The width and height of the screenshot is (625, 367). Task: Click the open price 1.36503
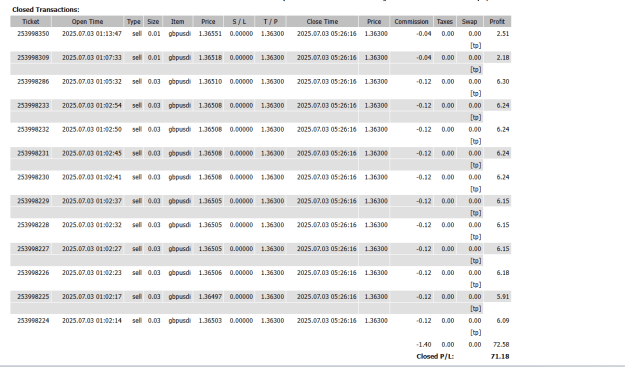(x=210, y=321)
